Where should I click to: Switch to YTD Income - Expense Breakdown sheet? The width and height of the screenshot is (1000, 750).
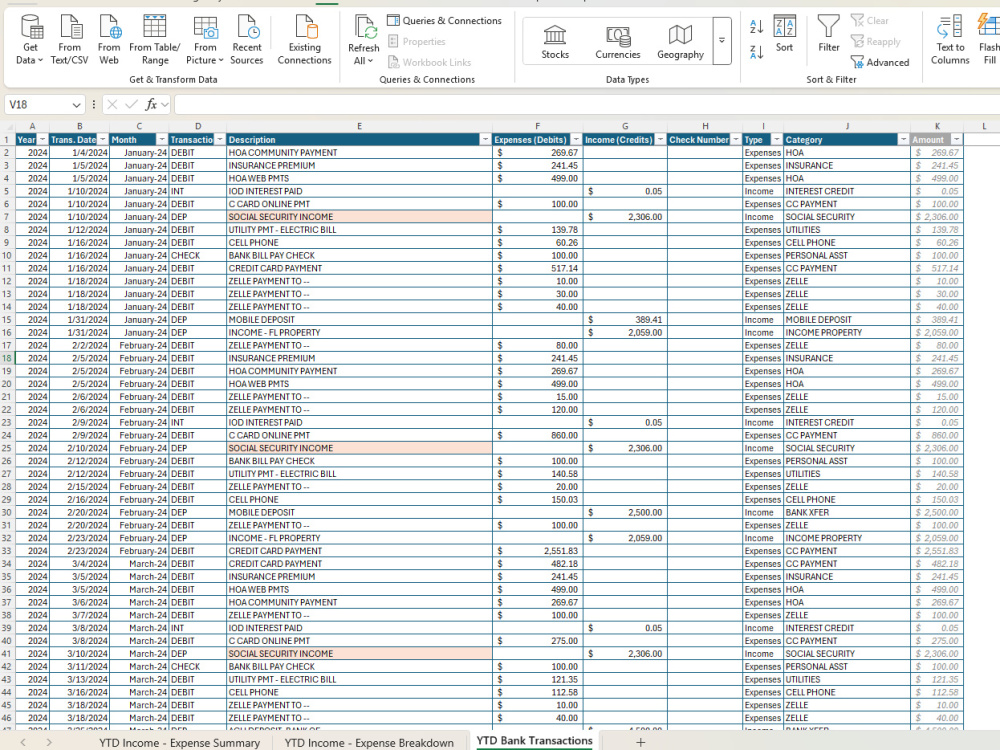(369, 743)
